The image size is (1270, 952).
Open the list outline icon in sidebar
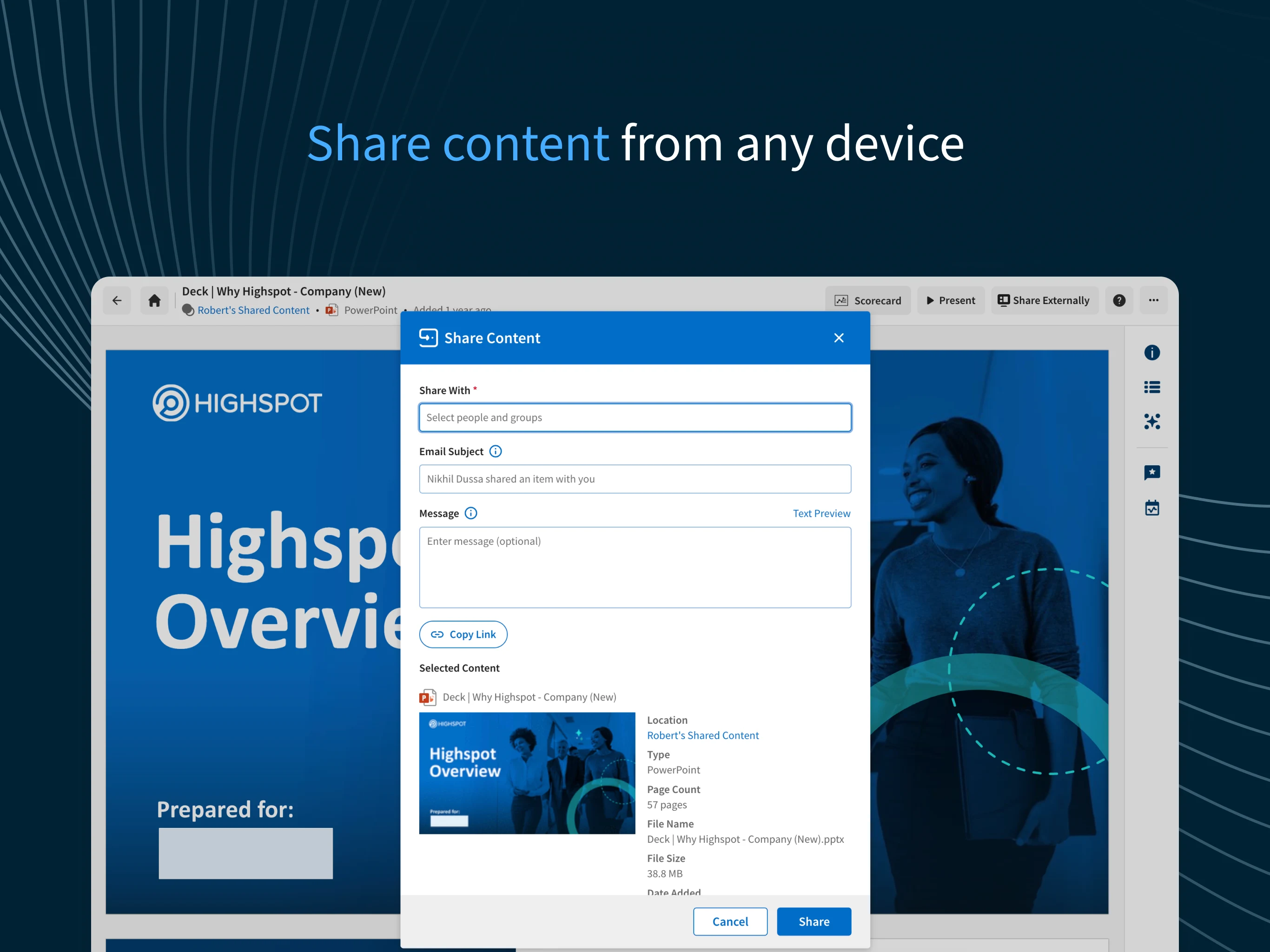coord(1152,387)
